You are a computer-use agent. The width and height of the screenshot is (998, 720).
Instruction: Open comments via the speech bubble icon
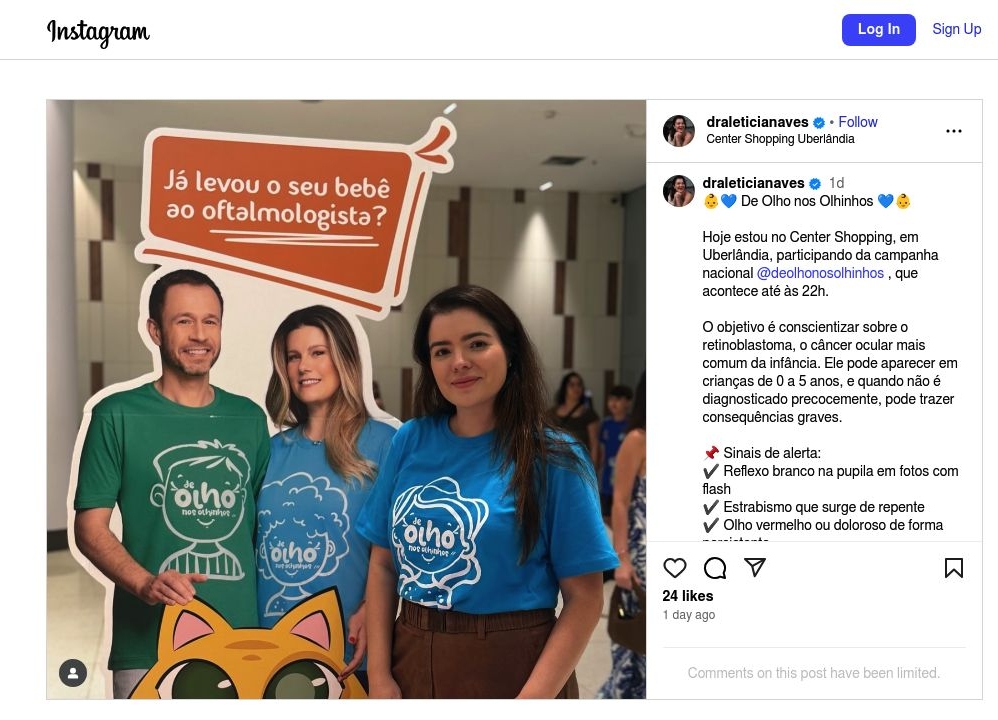pos(715,567)
